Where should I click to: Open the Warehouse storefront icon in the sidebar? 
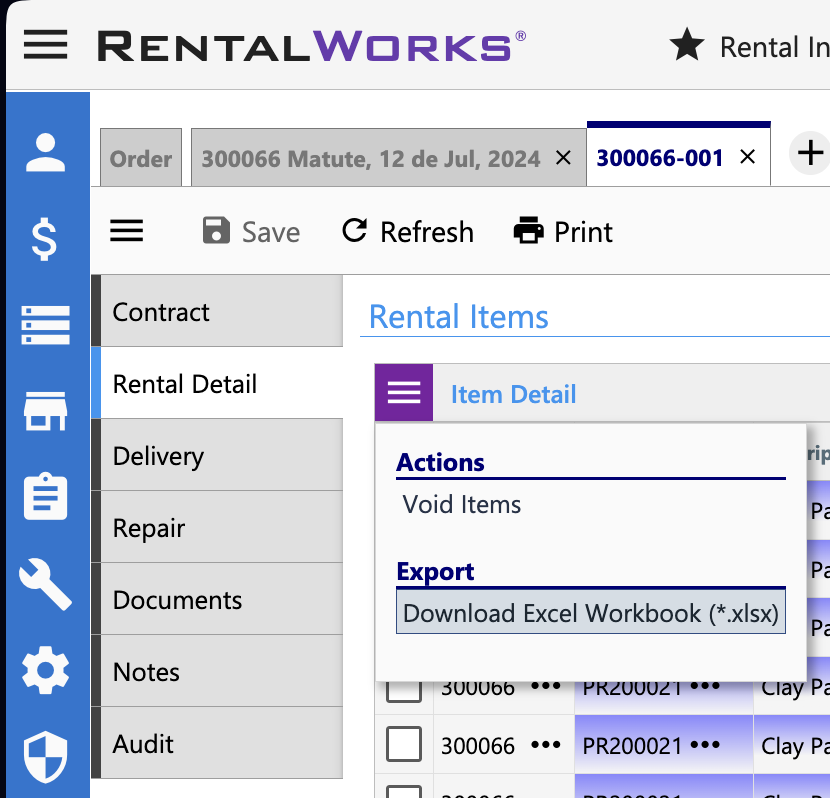(46, 411)
